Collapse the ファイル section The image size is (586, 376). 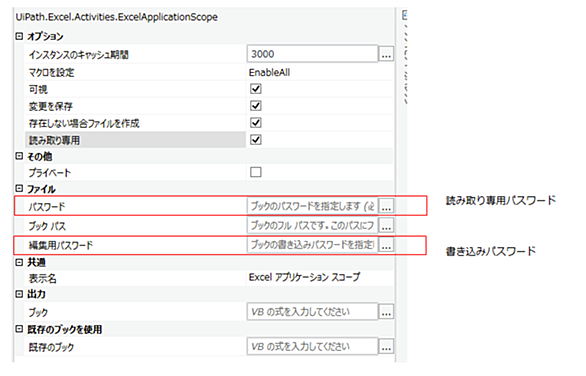tap(19, 189)
